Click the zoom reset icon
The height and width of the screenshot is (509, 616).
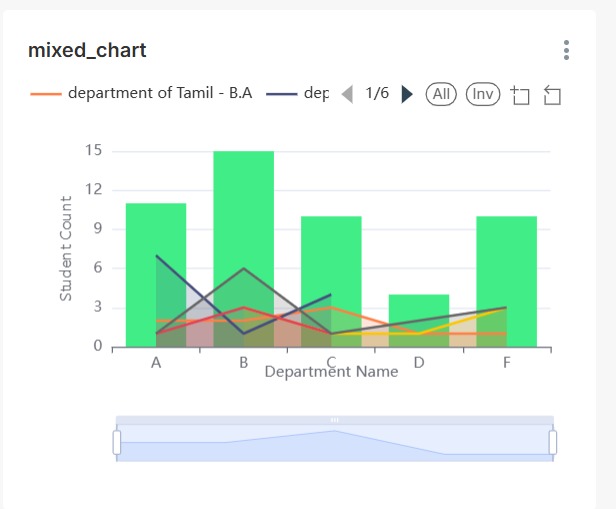coord(552,95)
